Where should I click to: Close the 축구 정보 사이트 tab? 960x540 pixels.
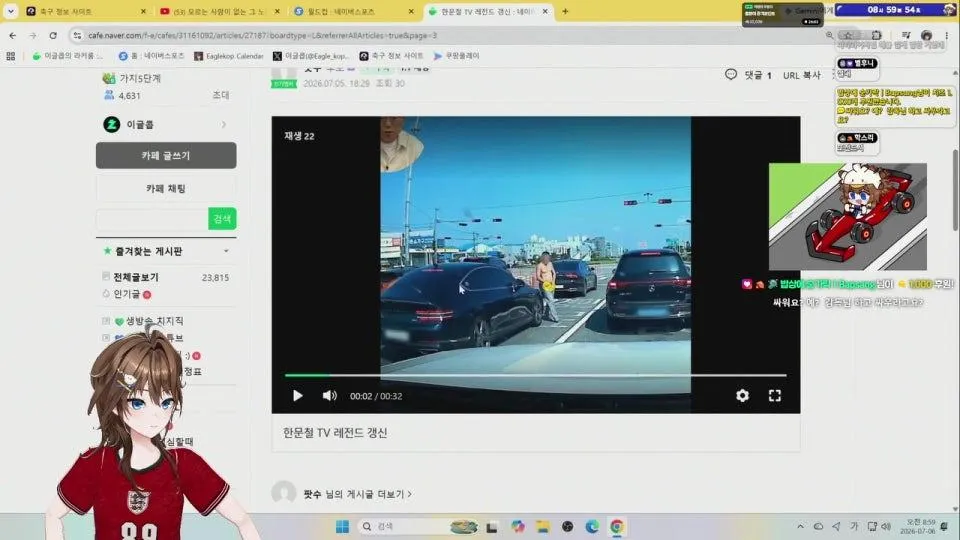pos(143,12)
